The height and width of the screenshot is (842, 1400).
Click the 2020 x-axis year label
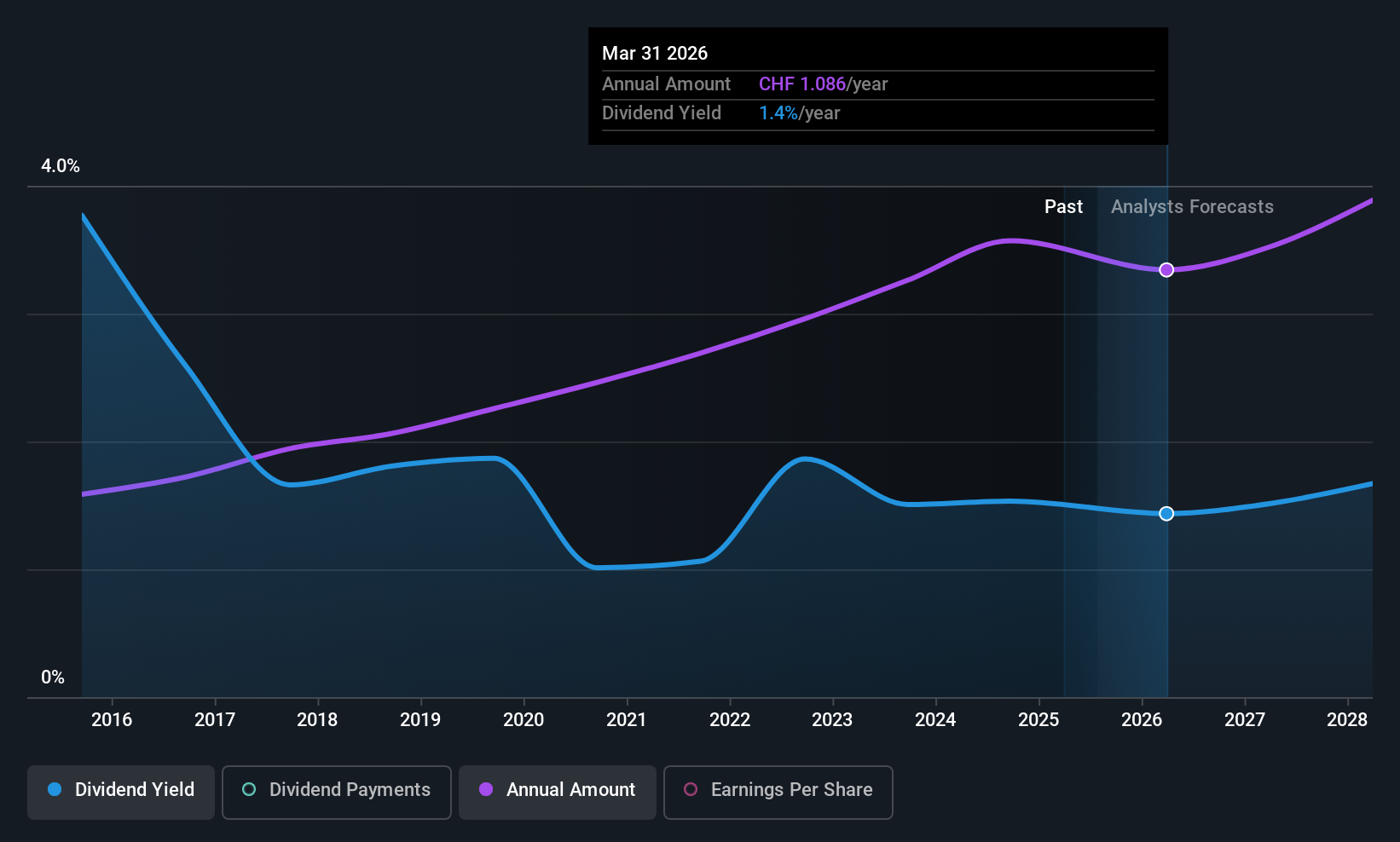pyautogui.click(x=524, y=720)
